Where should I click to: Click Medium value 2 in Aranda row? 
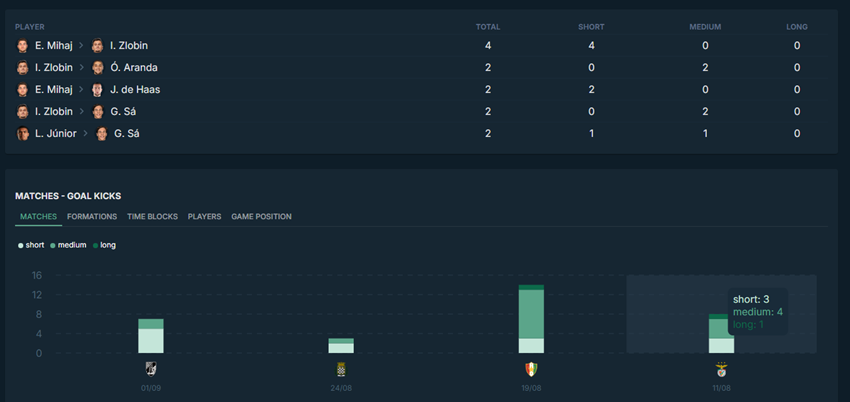(705, 68)
